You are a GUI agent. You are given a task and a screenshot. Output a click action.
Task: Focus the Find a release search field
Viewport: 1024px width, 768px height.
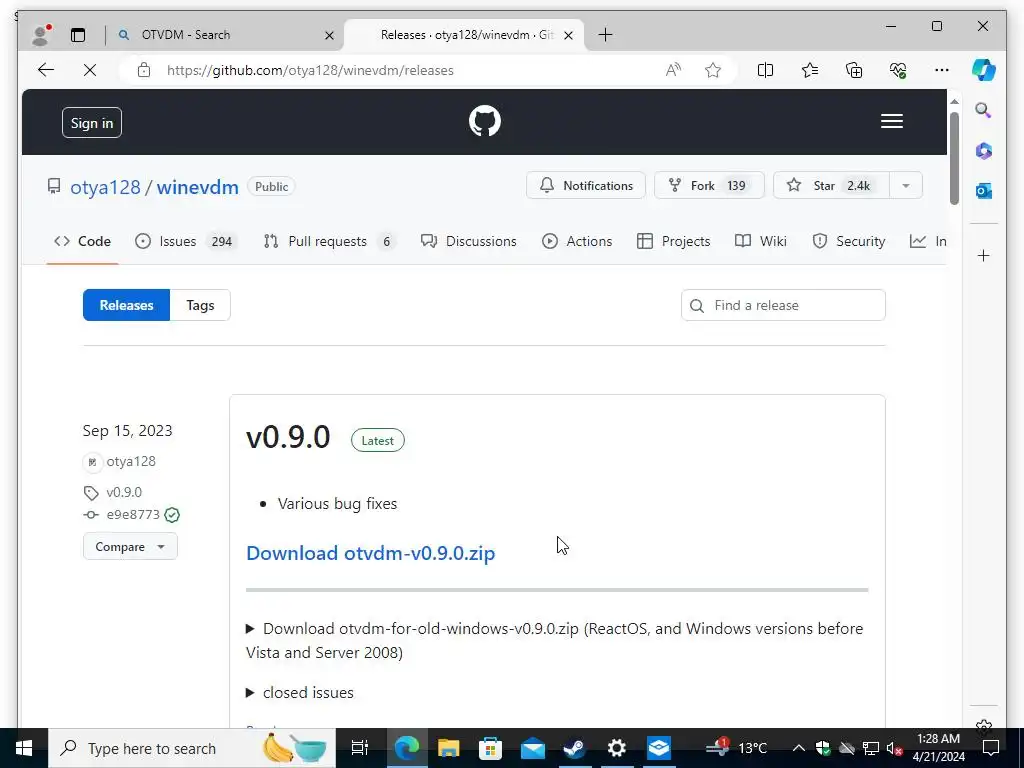783,305
